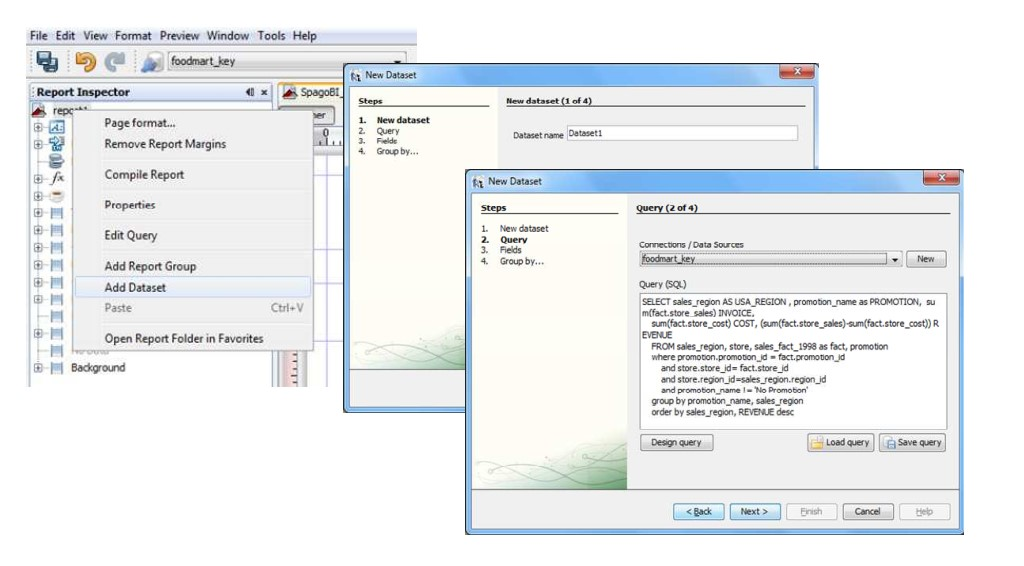
Task: Minimize the Report Inspector panel via its speaker-shaped icon
Action: tap(249, 92)
